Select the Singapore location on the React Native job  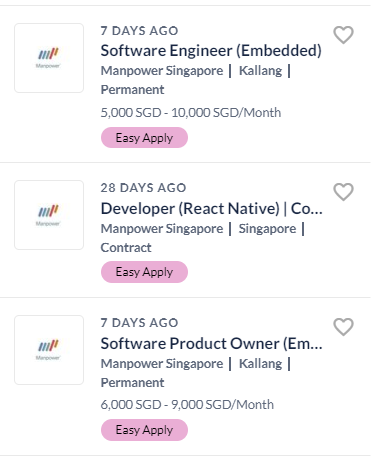pos(267,229)
